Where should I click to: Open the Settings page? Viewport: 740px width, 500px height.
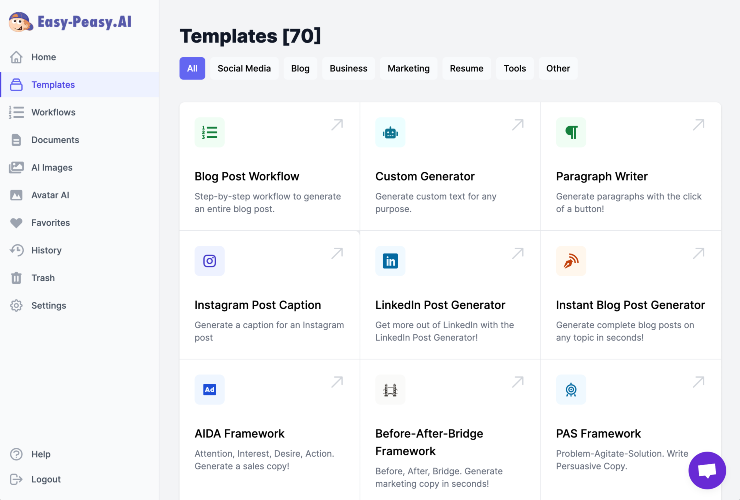pos(48,306)
